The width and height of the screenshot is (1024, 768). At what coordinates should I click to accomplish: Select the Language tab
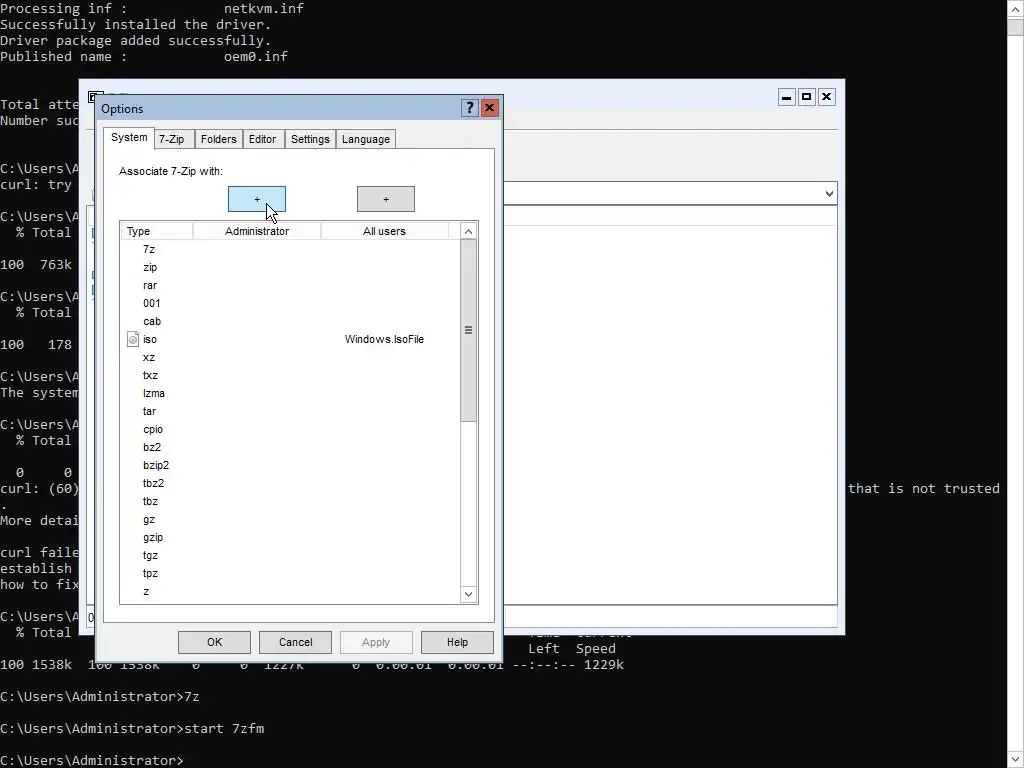pos(366,139)
